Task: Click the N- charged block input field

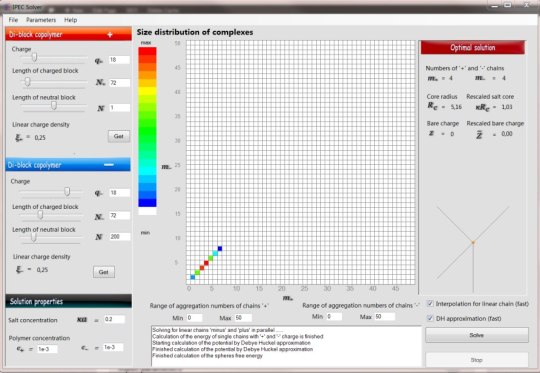Action: (x=120, y=216)
